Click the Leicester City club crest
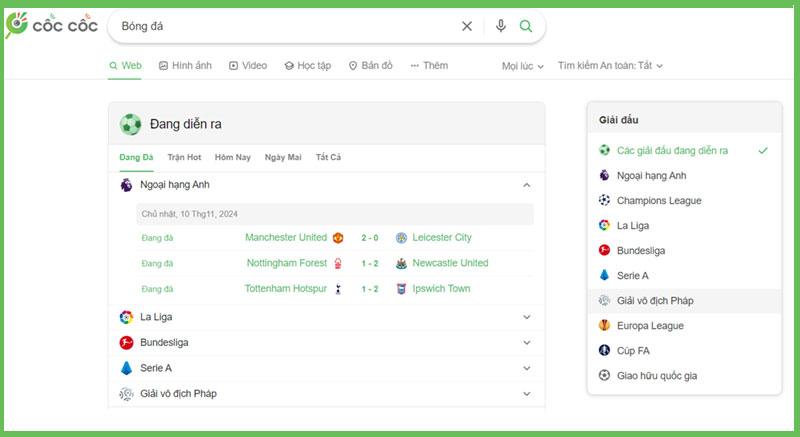 pos(401,238)
